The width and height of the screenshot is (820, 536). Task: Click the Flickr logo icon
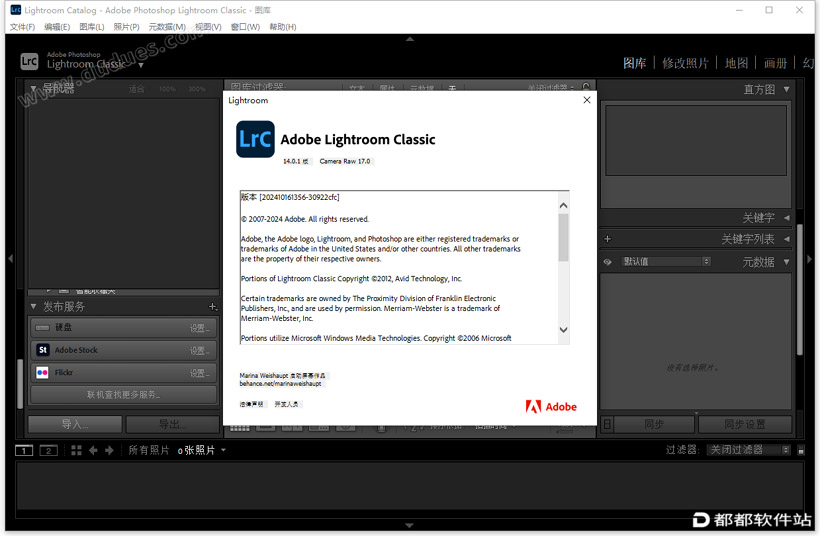pos(43,372)
